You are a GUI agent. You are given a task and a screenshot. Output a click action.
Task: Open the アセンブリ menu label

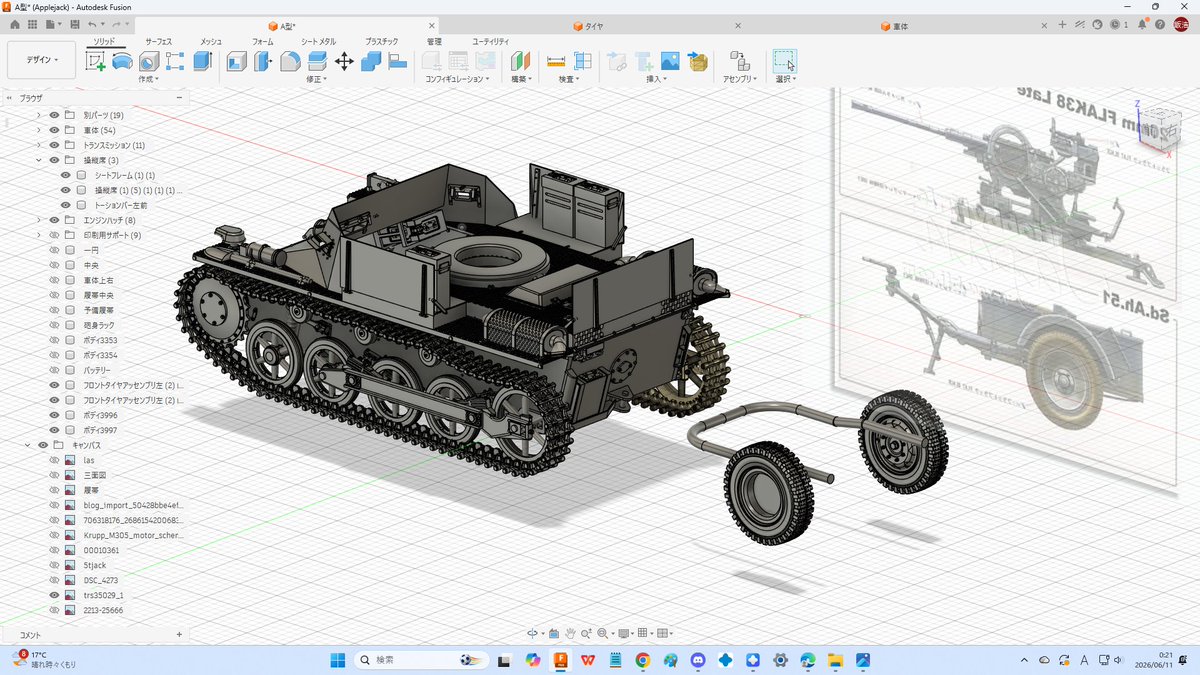(741, 78)
